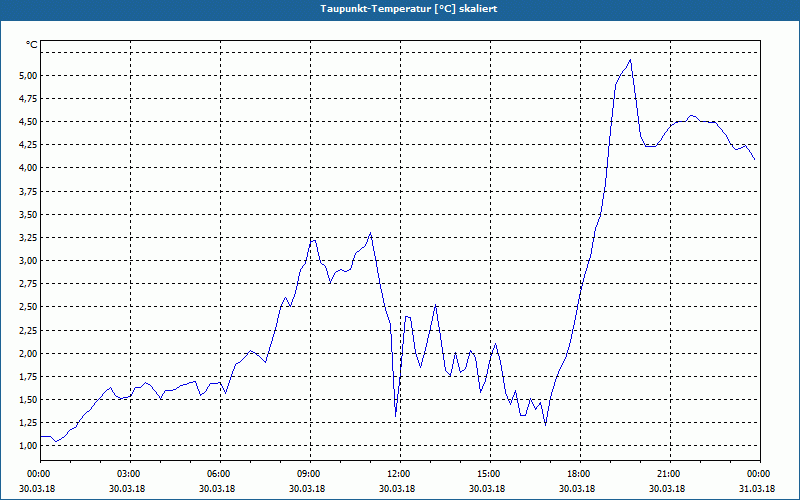Select the 2,25 y-axis label
This screenshot has width=800, height=500.
[x=29, y=330]
